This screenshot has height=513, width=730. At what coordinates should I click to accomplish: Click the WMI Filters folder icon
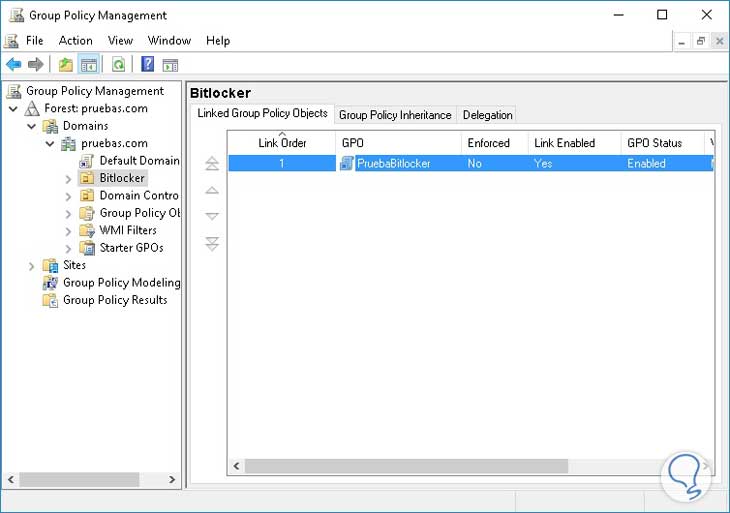point(87,230)
